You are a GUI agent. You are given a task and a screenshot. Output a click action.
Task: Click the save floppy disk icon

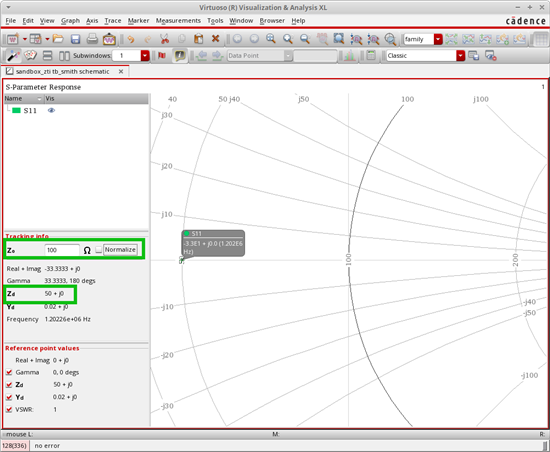pyautogui.click(x=75, y=39)
